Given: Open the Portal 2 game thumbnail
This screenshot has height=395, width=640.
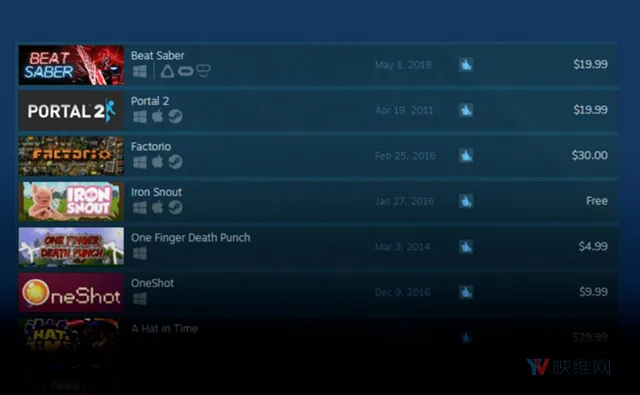Looking at the screenshot, I should pyautogui.click(x=71, y=110).
